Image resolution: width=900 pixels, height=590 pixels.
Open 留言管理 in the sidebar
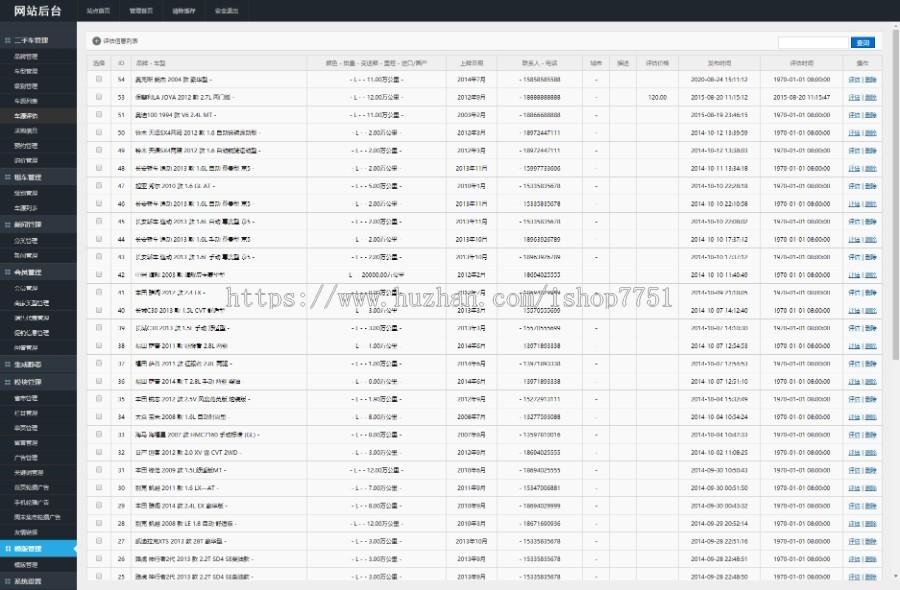pos(26,442)
